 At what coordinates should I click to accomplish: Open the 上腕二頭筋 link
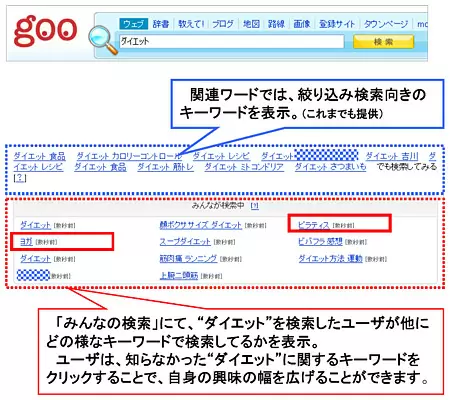179,275
